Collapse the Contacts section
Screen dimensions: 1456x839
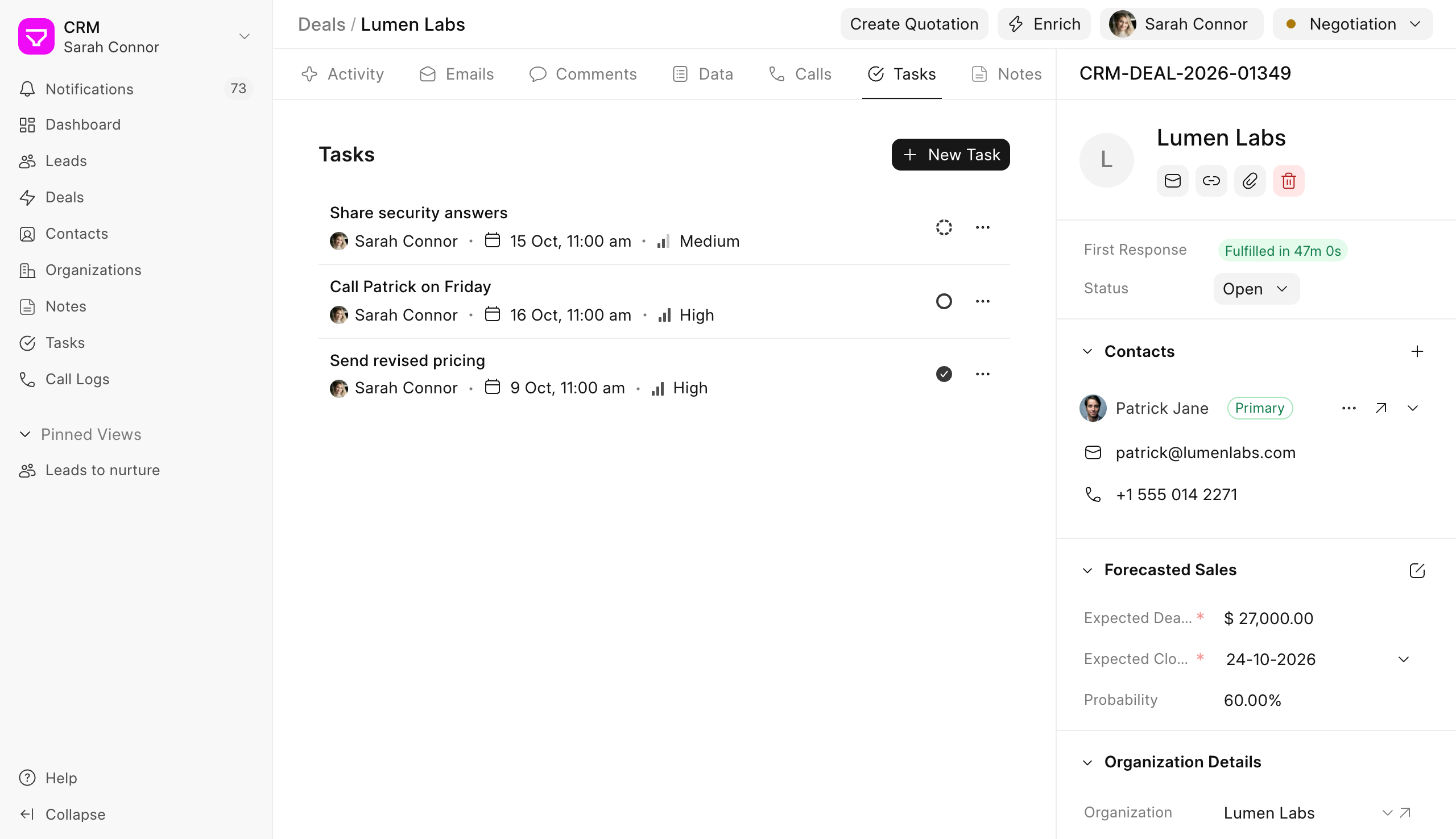click(1087, 351)
